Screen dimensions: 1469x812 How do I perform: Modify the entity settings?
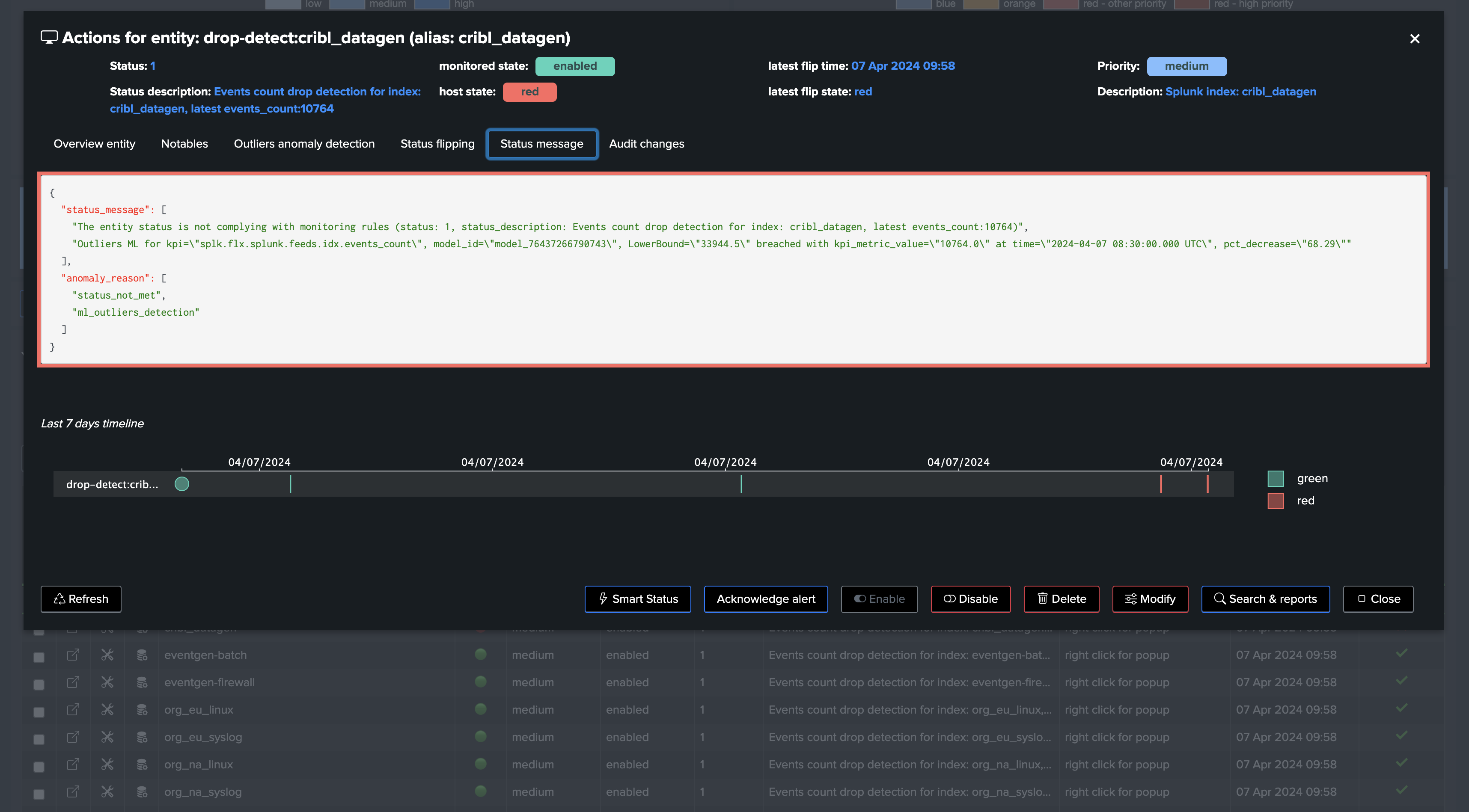click(1150, 599)
